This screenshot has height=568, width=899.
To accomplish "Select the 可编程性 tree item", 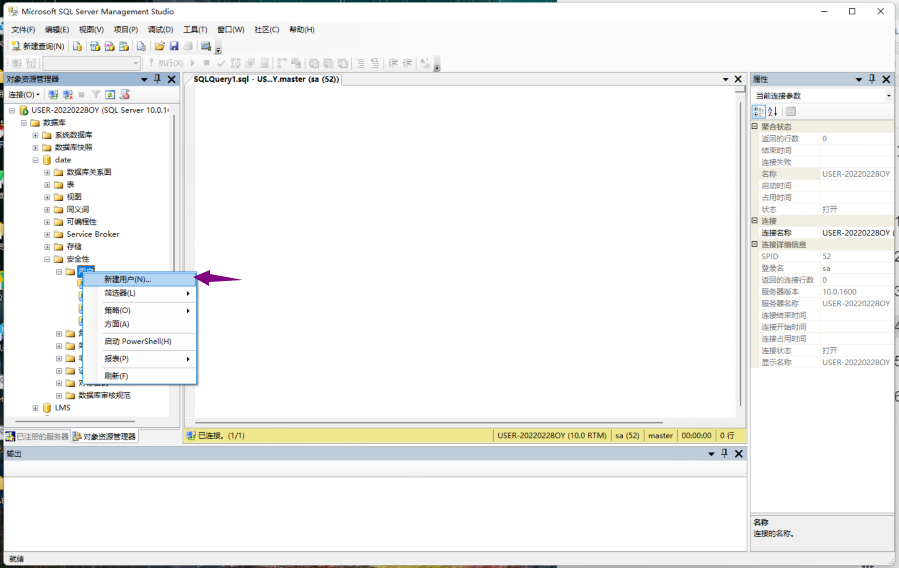I will click(81, 222).
